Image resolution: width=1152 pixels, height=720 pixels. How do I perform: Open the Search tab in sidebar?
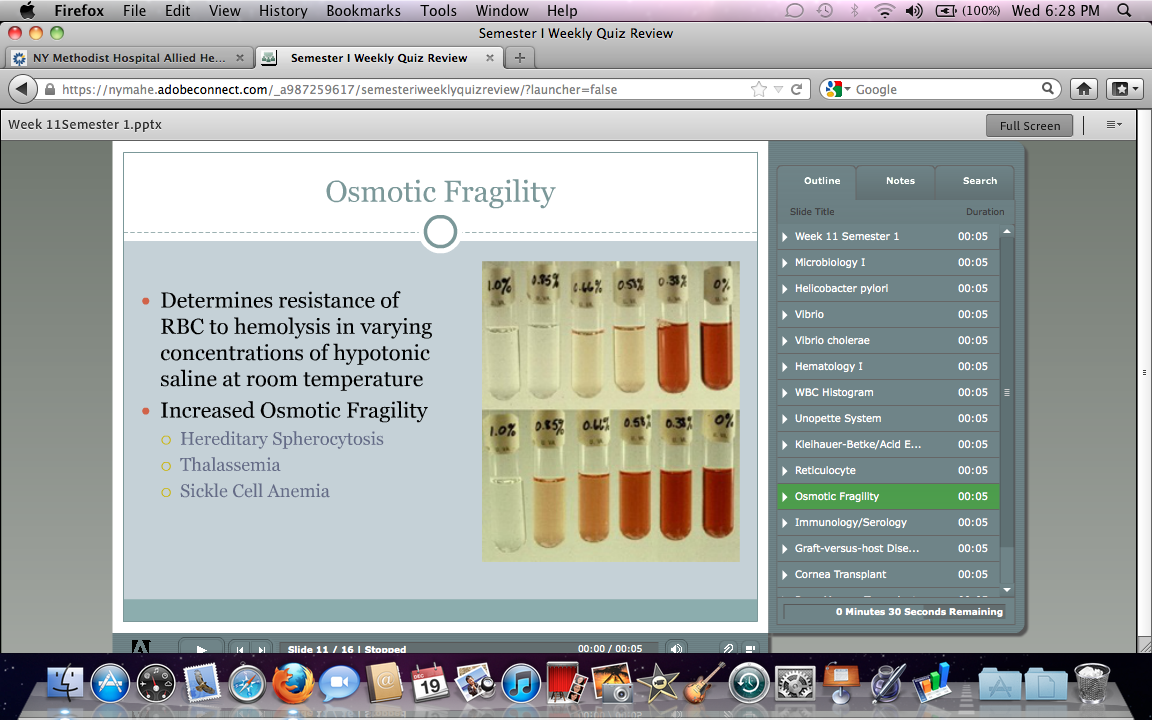(979, 181)
